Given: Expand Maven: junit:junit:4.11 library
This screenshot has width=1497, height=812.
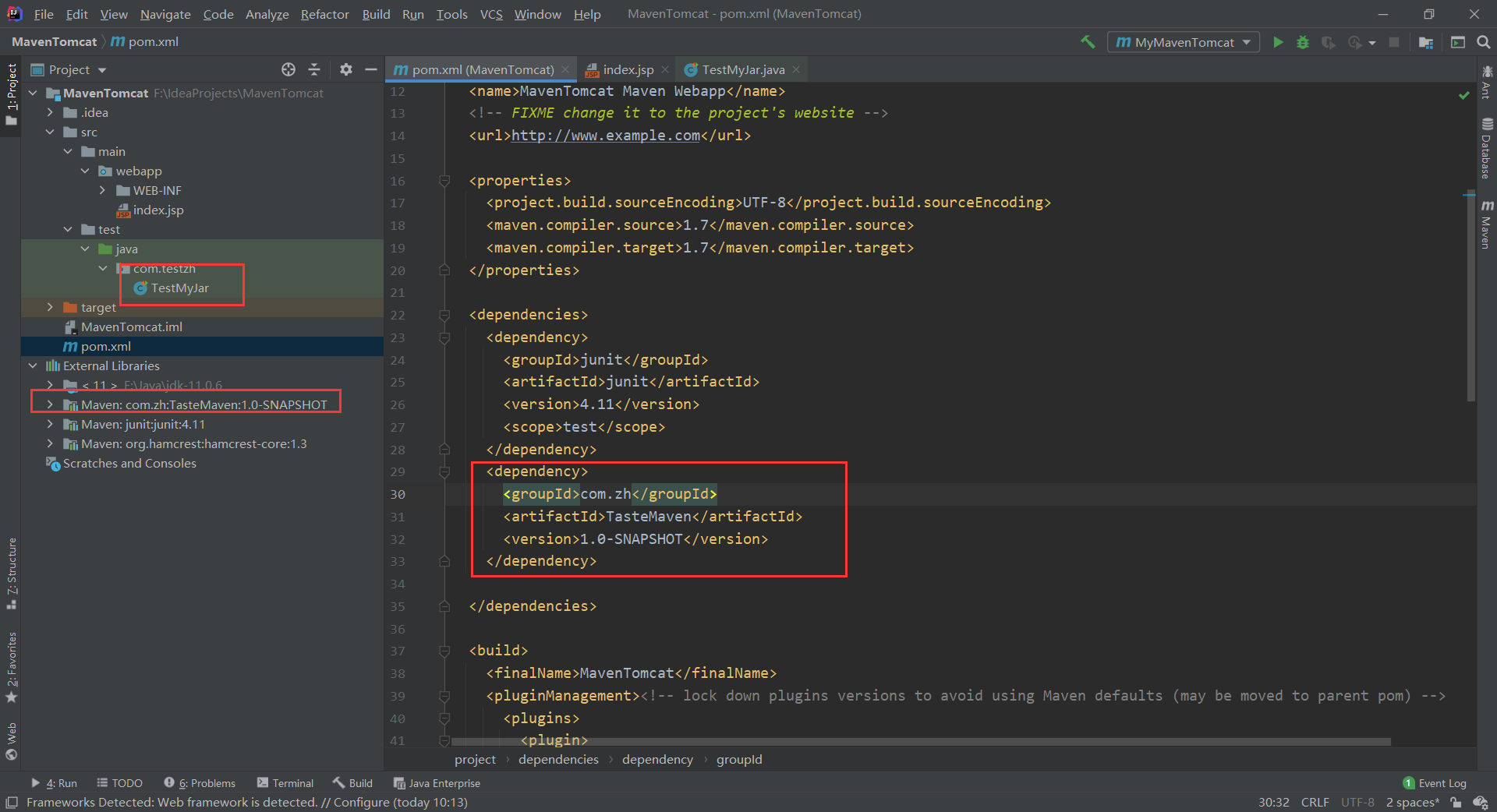Looking at the screenshot, I should [51, 424].
